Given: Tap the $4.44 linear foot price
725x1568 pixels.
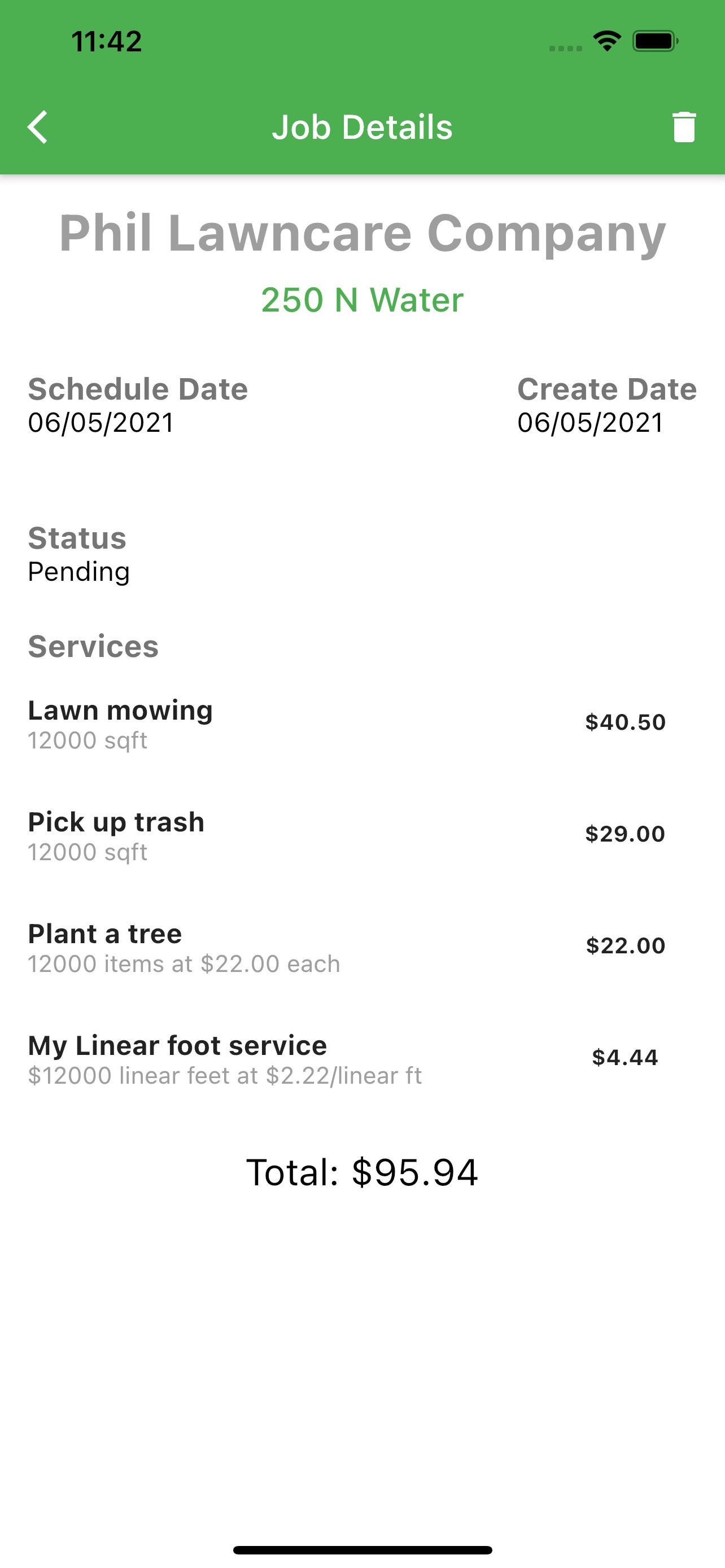Looking at the screenshot, I should click(x=625, y=1057).
